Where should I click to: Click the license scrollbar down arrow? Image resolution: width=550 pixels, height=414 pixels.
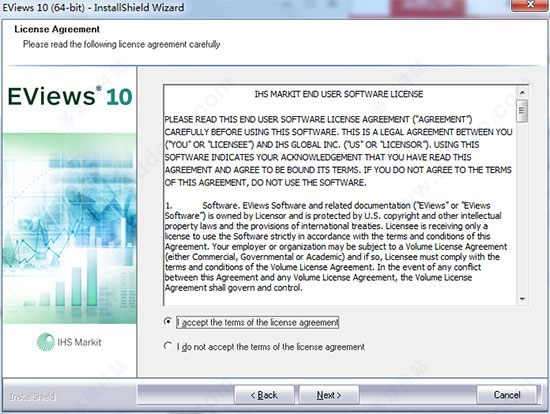(522, 299)
